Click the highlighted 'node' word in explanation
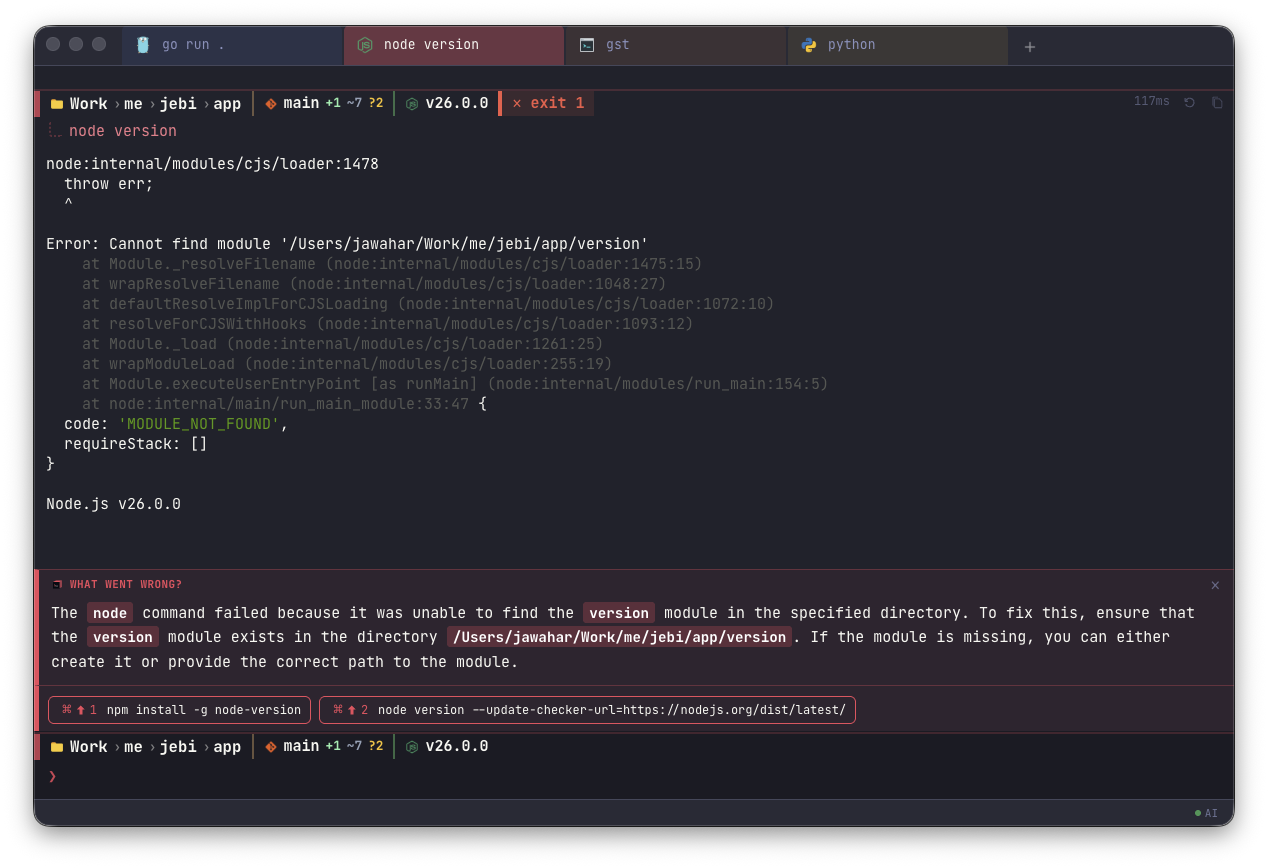The width and height of the screenshot is (1268, 868). click(110, 613)
